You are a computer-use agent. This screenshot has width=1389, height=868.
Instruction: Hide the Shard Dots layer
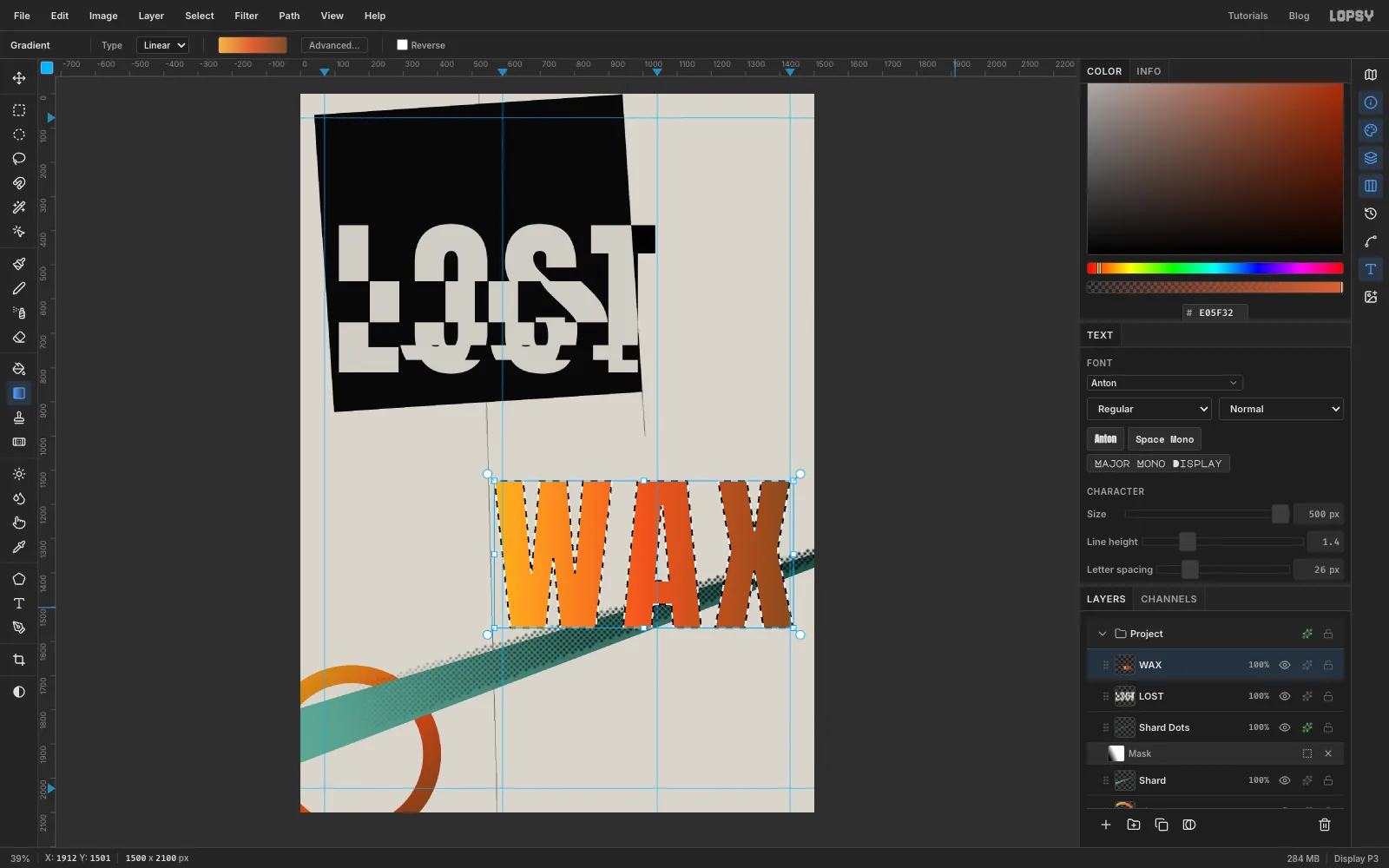tap(1285, 727)
